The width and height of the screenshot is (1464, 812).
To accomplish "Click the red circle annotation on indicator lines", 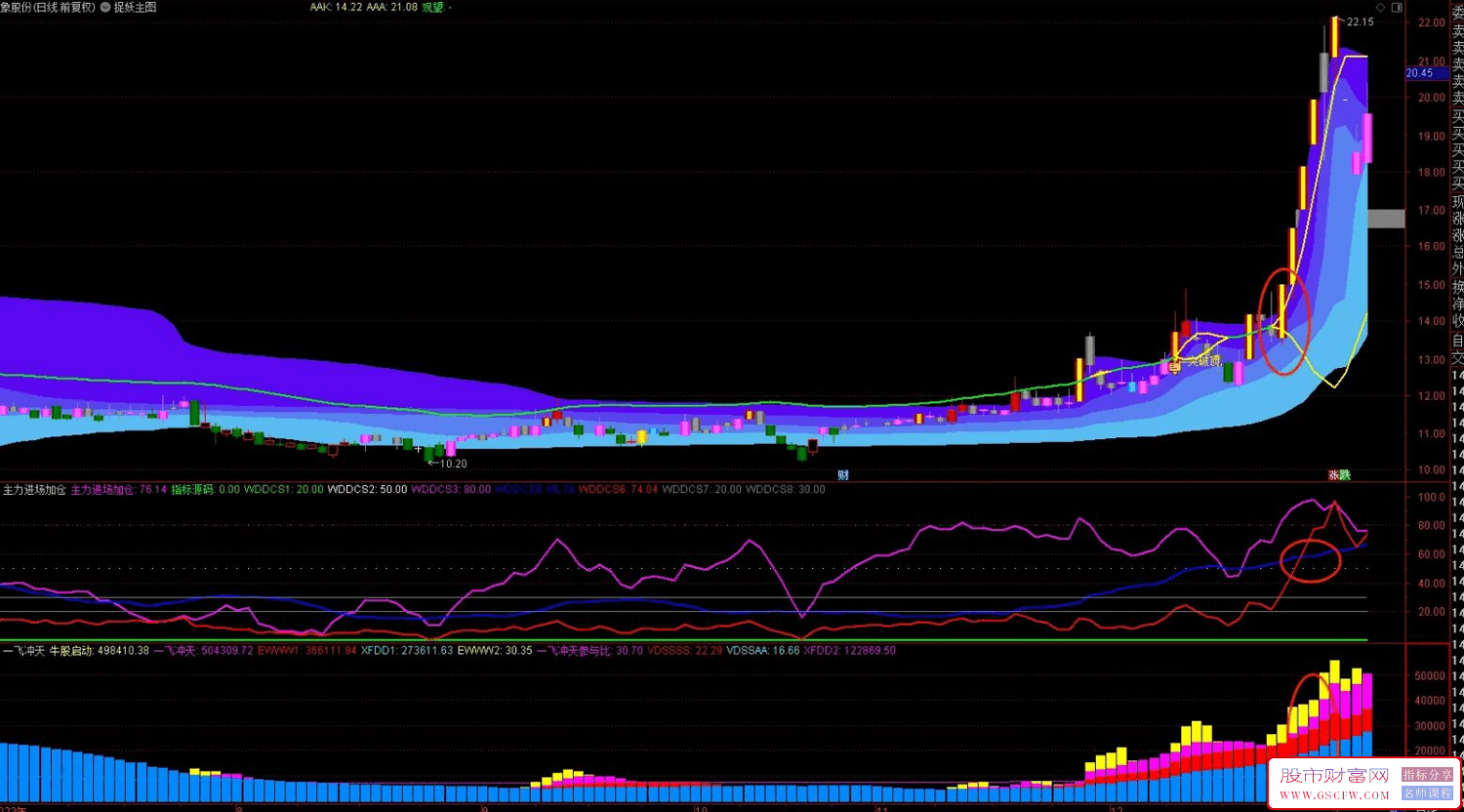I will click(1310, 560).
